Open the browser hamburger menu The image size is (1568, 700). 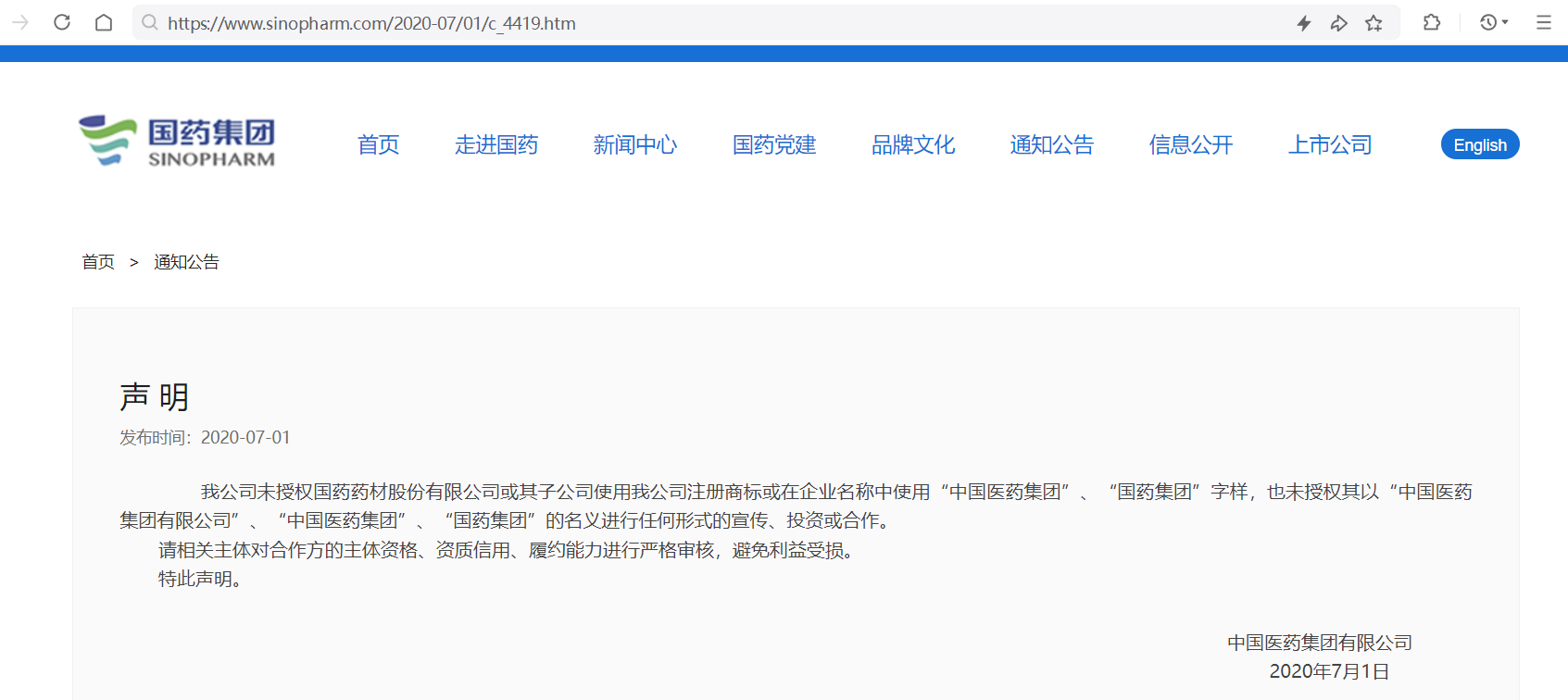point(1543,22)
